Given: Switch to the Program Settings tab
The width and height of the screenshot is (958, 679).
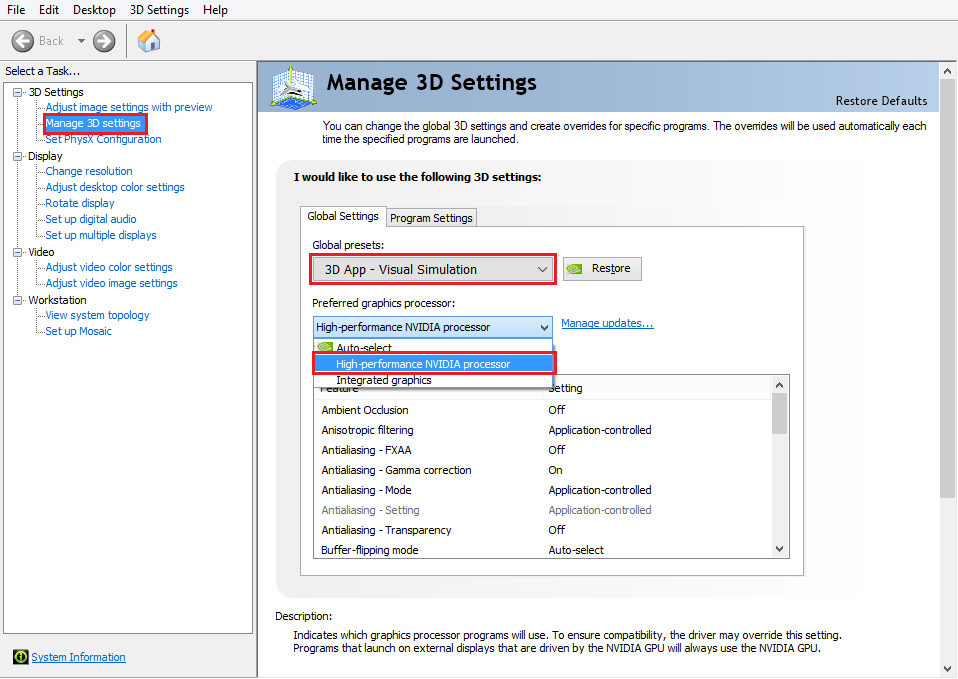Looking at the screenshot, I should coord(431,218).
